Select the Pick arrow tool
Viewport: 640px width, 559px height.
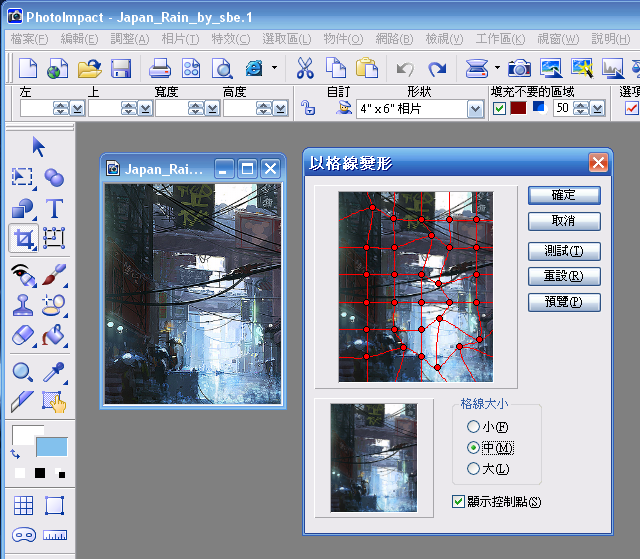[x=39, y=147]
